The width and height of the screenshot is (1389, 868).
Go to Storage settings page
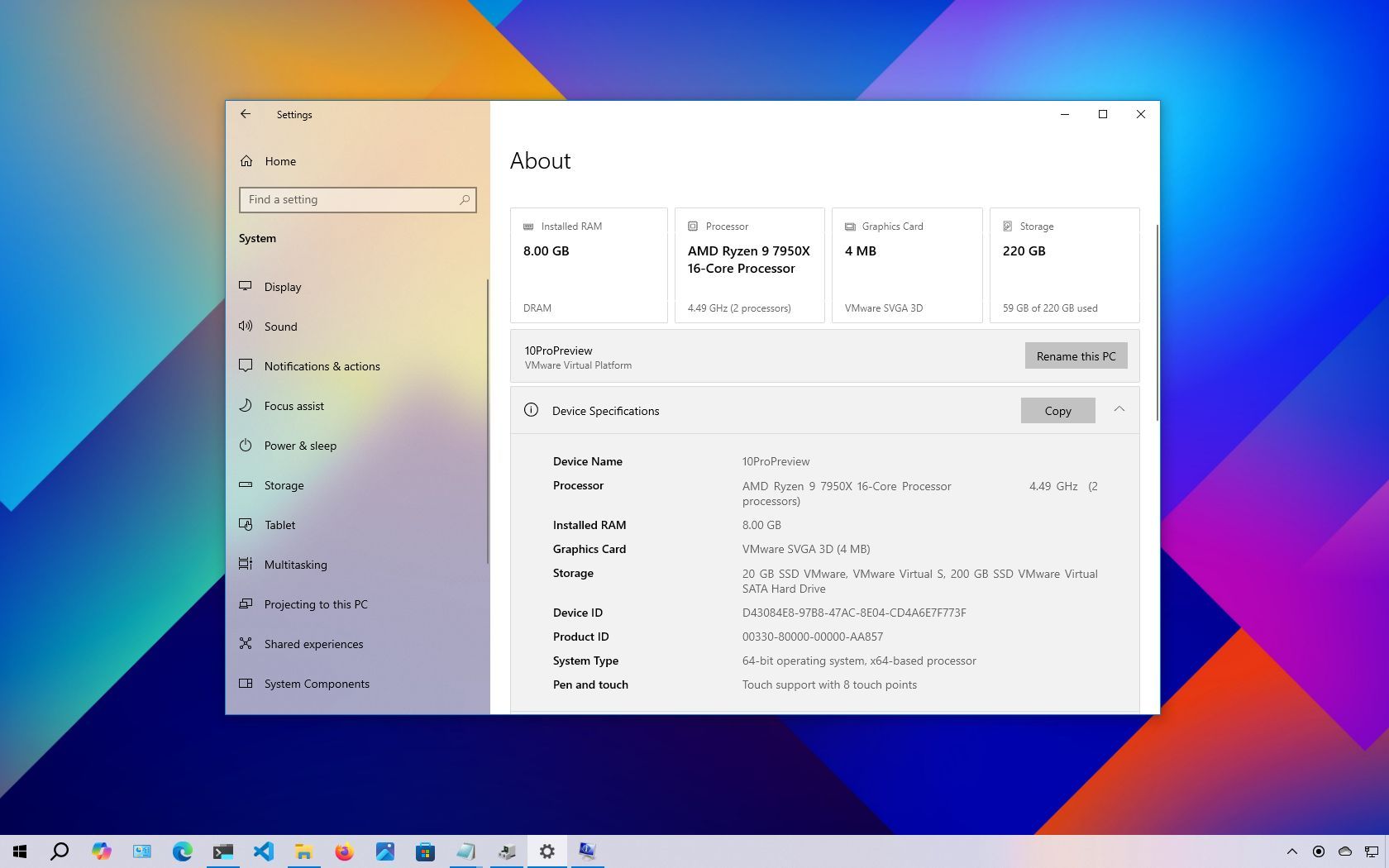coord(284,485)
